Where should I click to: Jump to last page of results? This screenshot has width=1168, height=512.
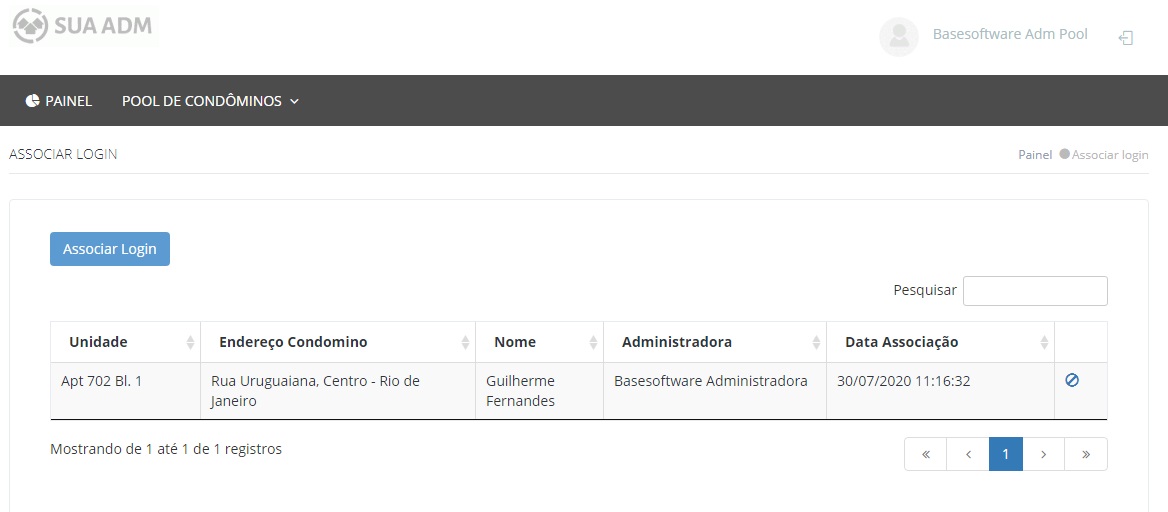pyautogui.click(x=1085, y=454)
